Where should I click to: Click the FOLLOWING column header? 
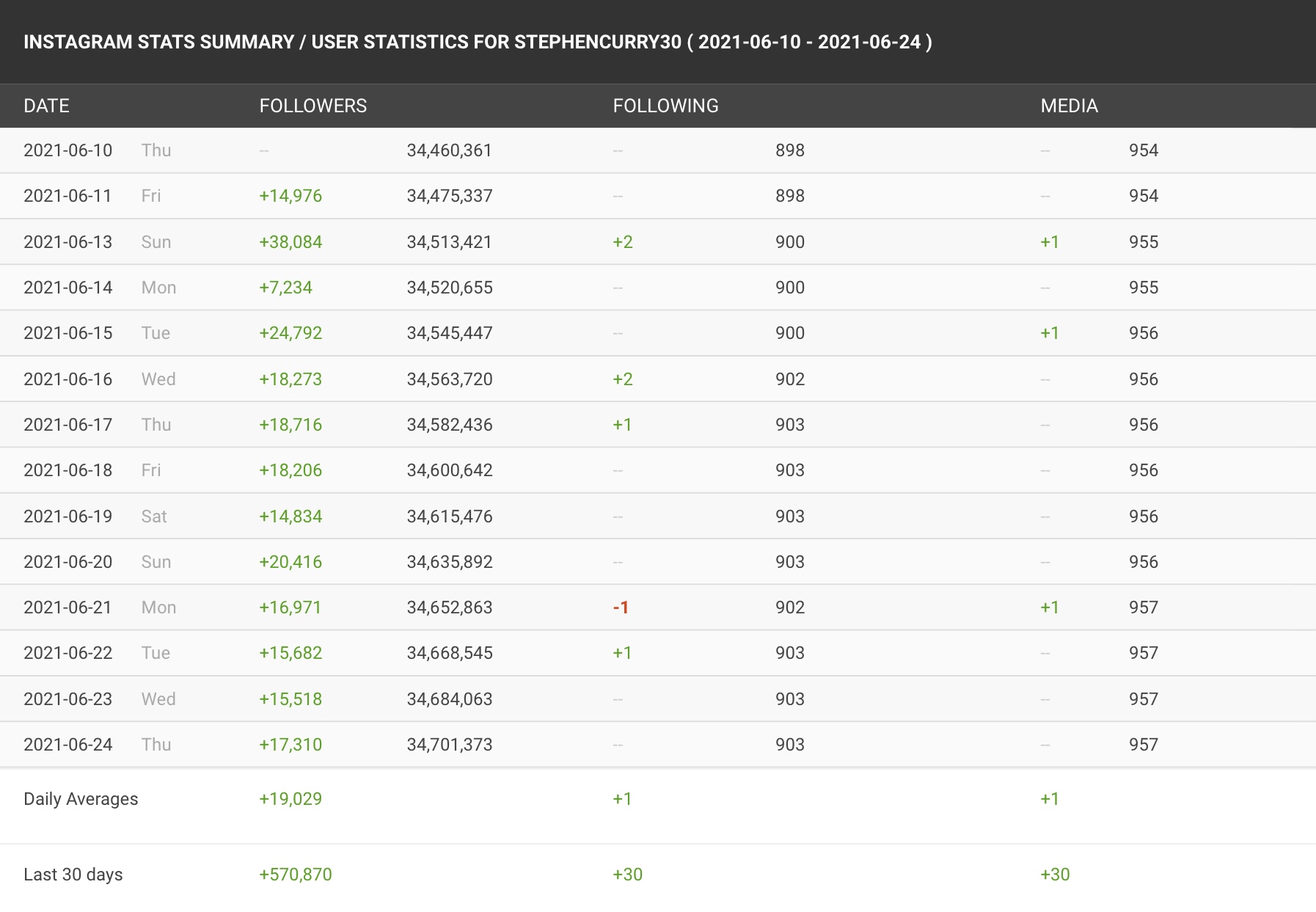(665, 106)
